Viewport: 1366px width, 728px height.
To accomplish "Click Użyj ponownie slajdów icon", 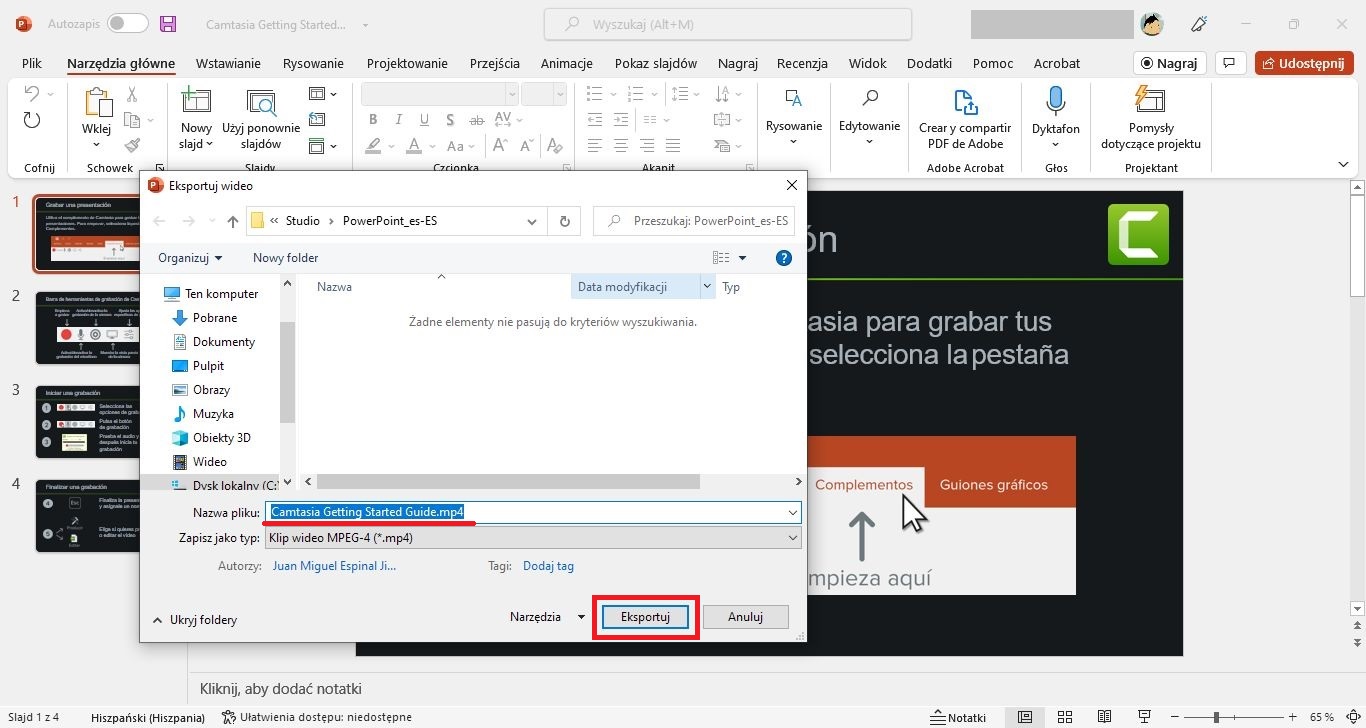I will (261, 103).
